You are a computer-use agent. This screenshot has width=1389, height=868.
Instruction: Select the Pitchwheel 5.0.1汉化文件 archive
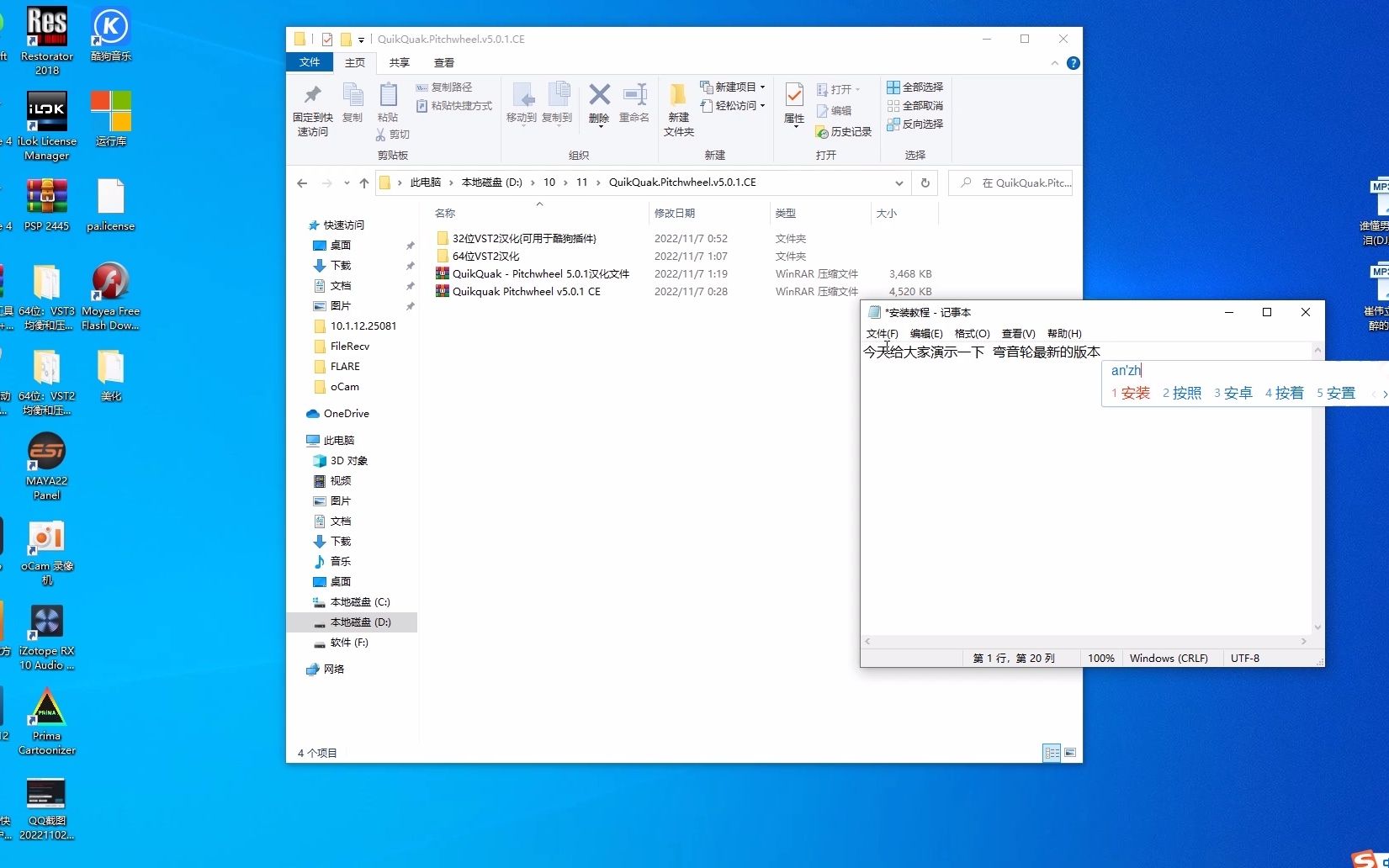click(x=540, y=273)
